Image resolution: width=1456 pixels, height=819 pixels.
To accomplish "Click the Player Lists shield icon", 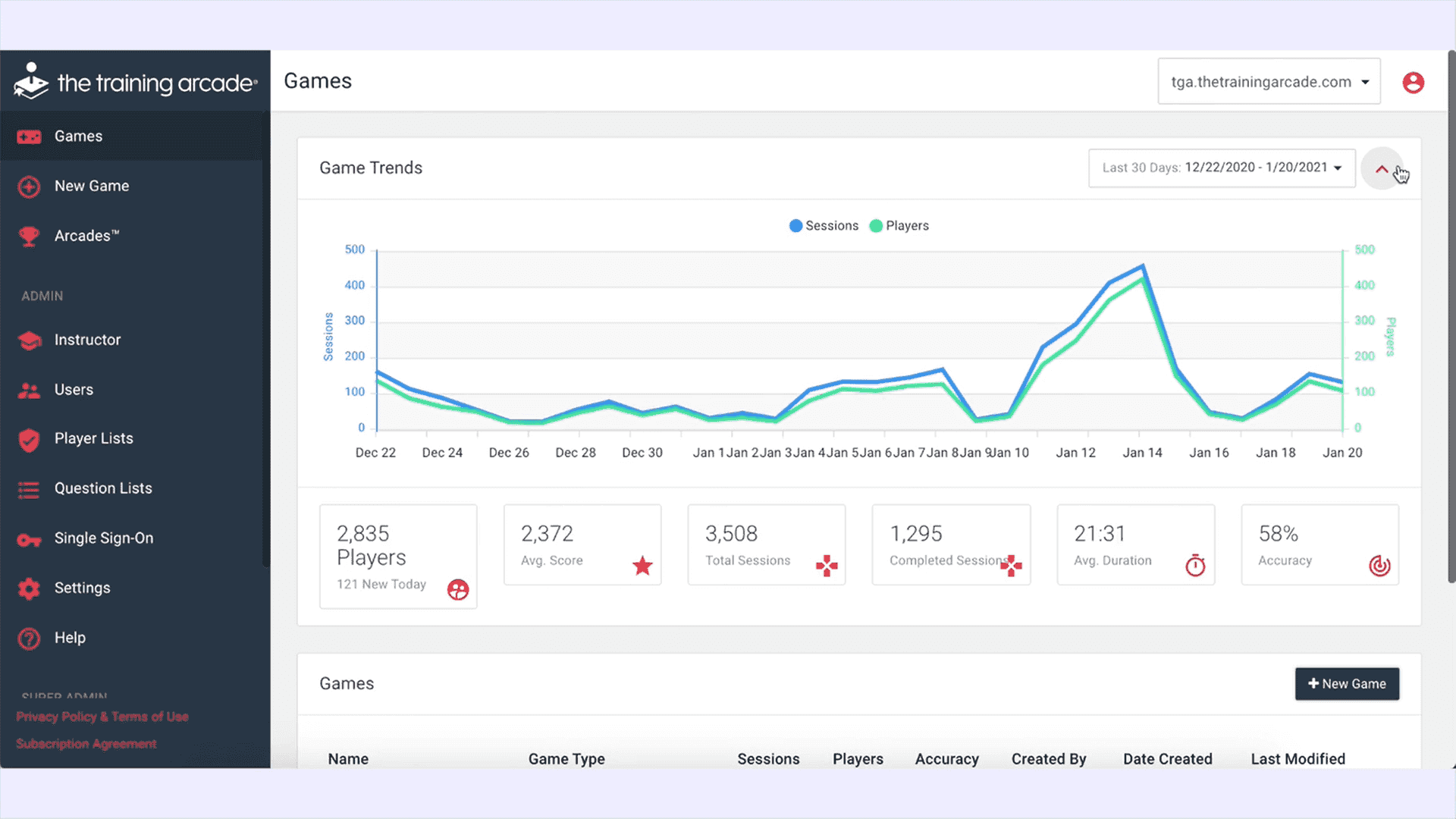I will click(29, 440).
